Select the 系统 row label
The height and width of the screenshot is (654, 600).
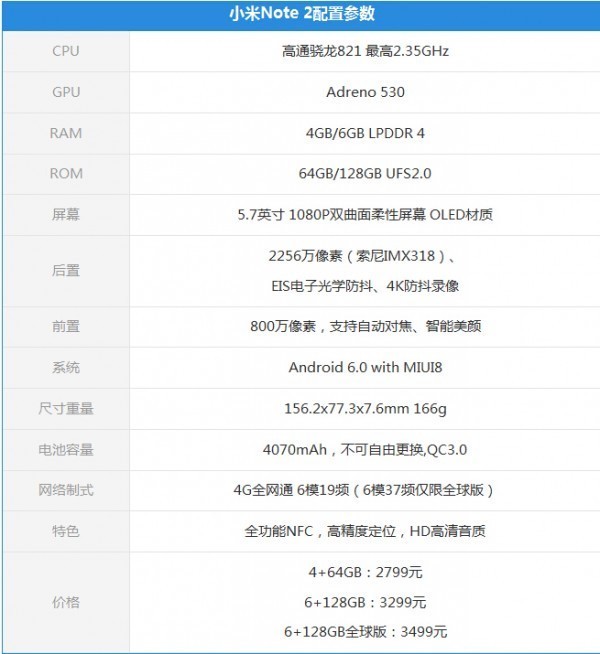(66, 367)
